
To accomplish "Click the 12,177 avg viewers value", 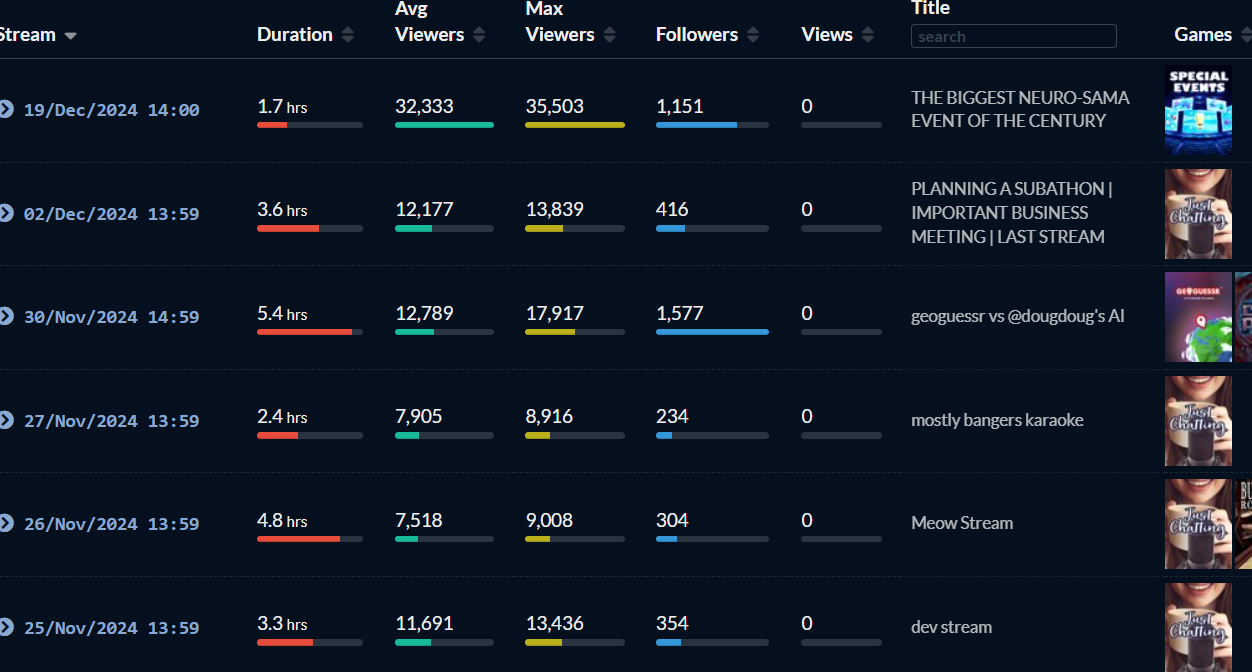I will click(x=424, y=209).
